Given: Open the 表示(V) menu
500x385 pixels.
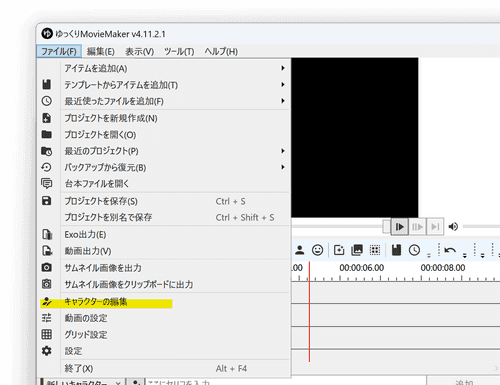Looking at the screenshot, I should tap(139, 52).
